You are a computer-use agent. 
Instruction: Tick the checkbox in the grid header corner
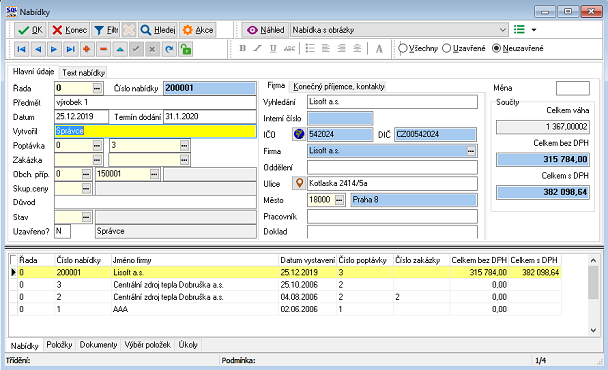coord(13,260)
